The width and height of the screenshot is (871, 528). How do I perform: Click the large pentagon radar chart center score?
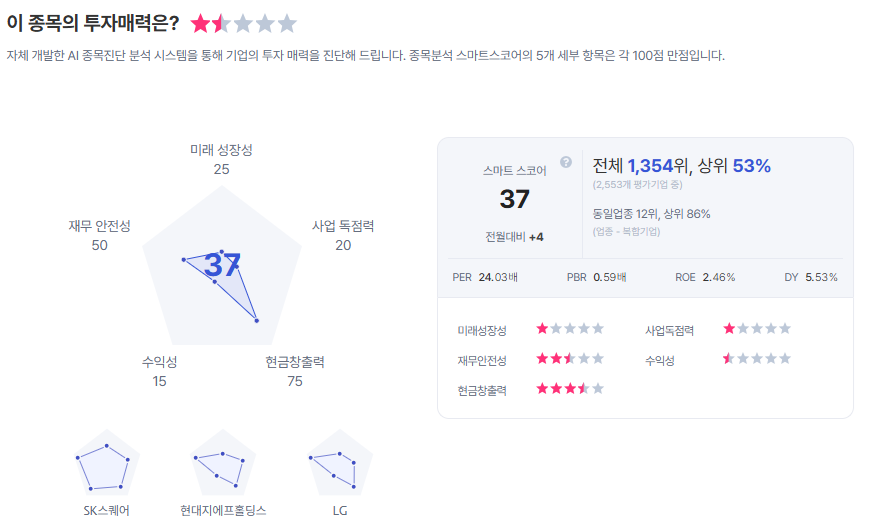tap(222, 266)
